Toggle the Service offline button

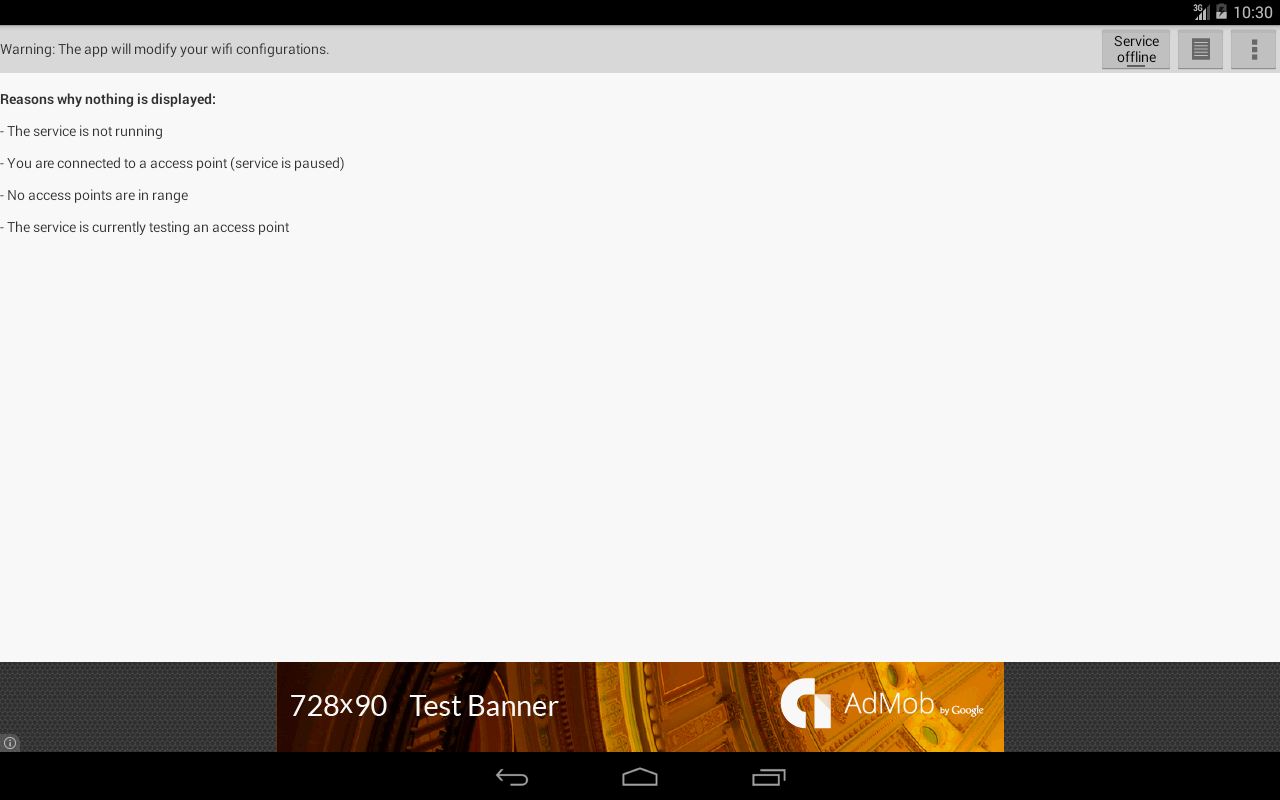coord(1136,49)
